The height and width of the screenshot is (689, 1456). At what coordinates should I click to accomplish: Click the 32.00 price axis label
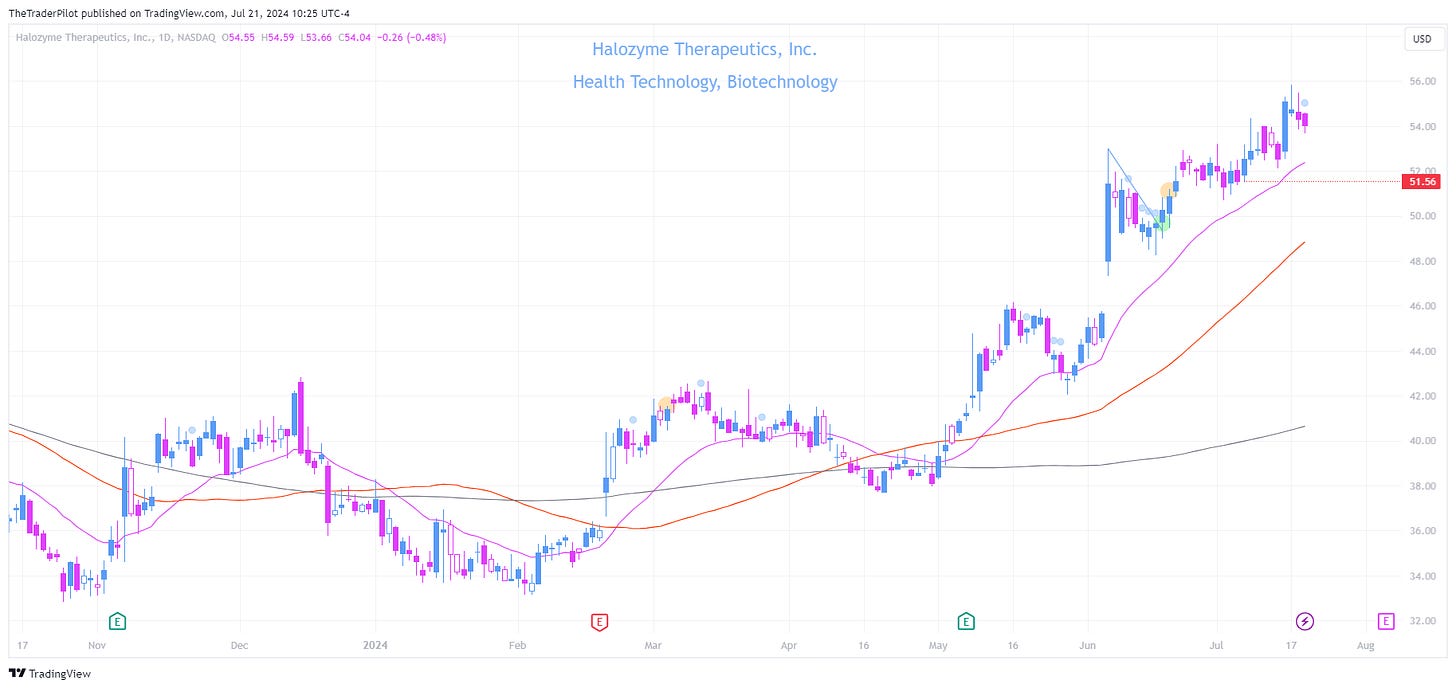tap(1422, 621)
